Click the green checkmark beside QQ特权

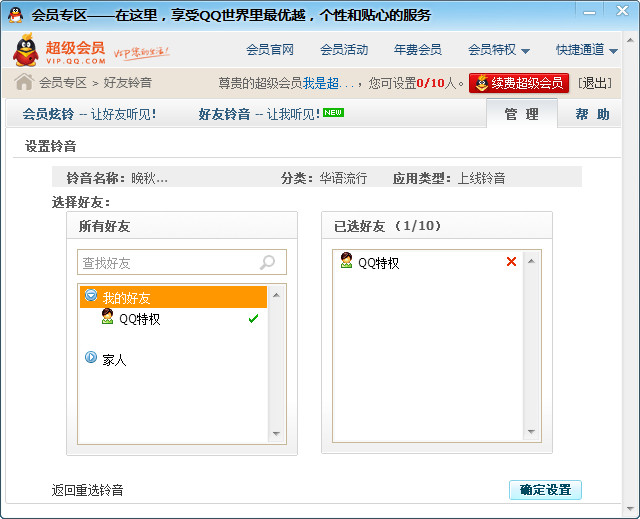[253, 318]
